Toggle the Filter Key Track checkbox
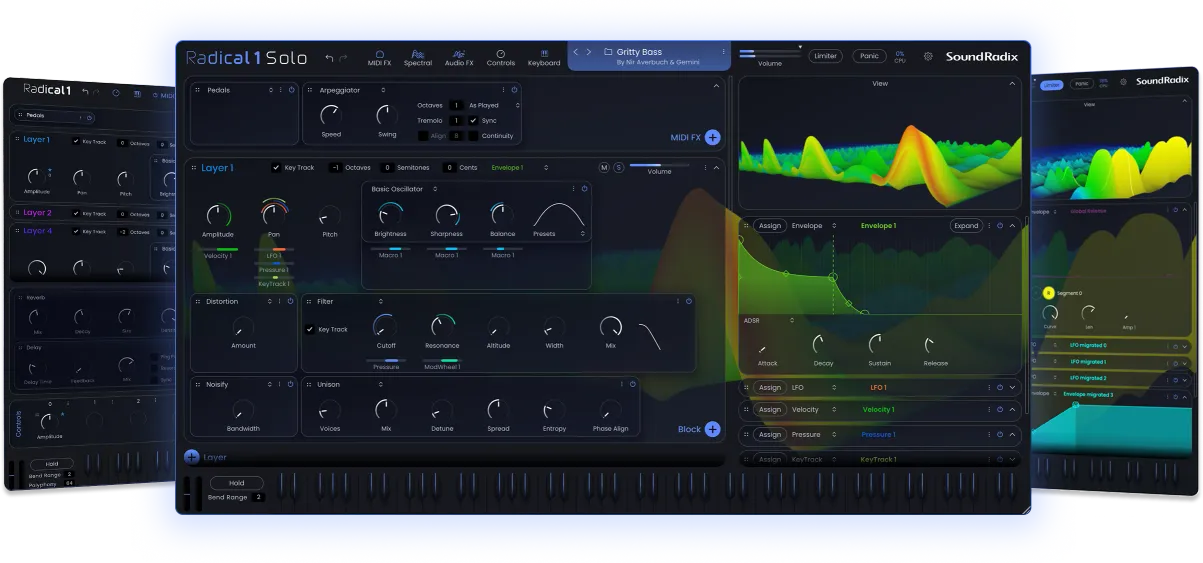Image resolution: width=1203 pixels, height=563 pixels. (x=310, y=329)
